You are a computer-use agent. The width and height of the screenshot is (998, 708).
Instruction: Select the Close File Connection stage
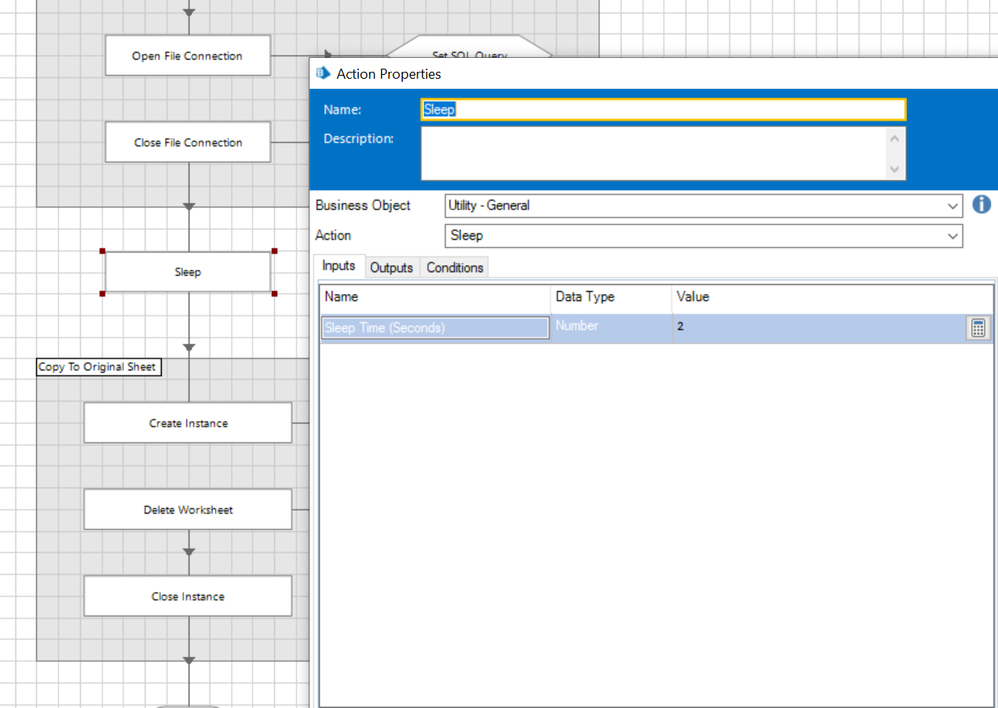187,143
